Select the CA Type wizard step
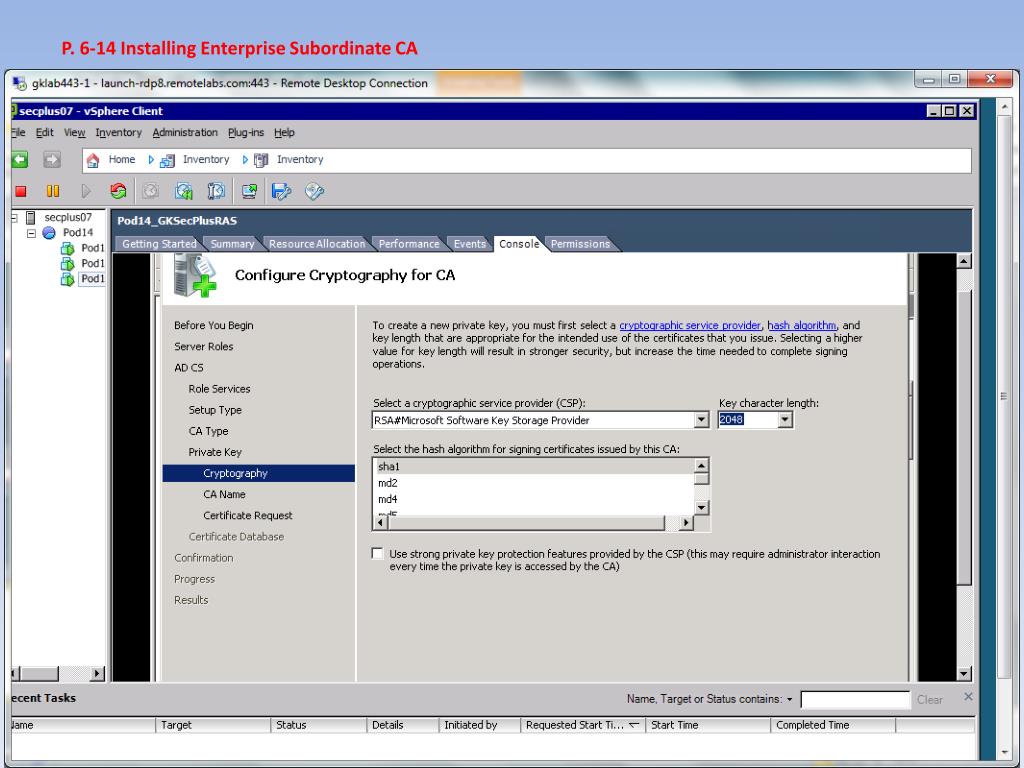The width and height of the screenshot is (1024, 768). pyautogui.click(x=208, y=431)
